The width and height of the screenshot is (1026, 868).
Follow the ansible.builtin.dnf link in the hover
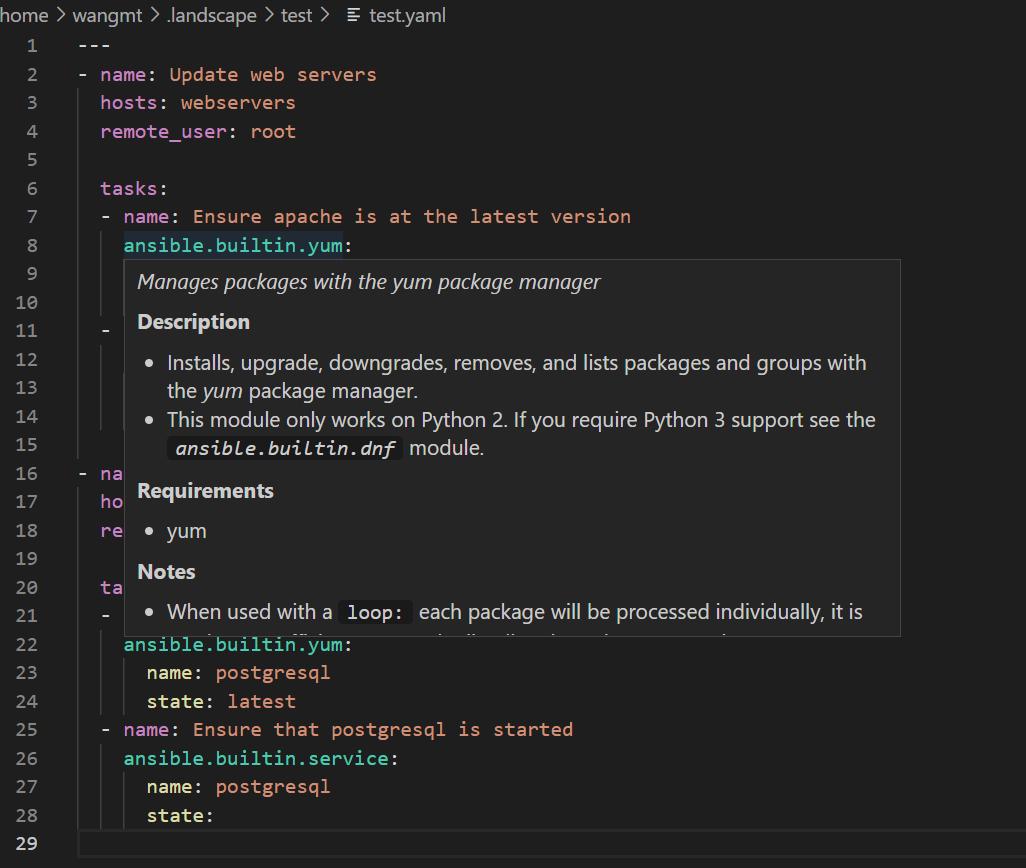click(x=284, y=448)
